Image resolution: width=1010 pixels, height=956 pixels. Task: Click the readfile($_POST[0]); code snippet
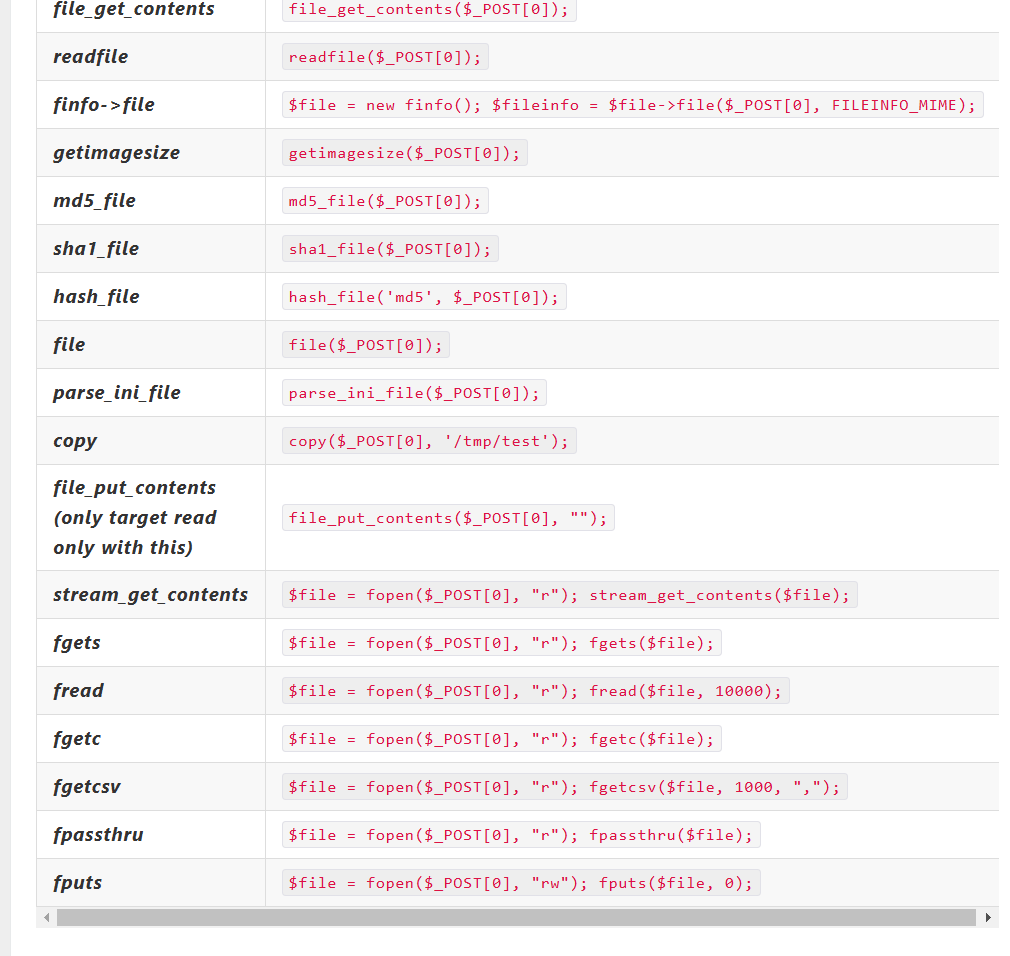(x=385, y=57)
